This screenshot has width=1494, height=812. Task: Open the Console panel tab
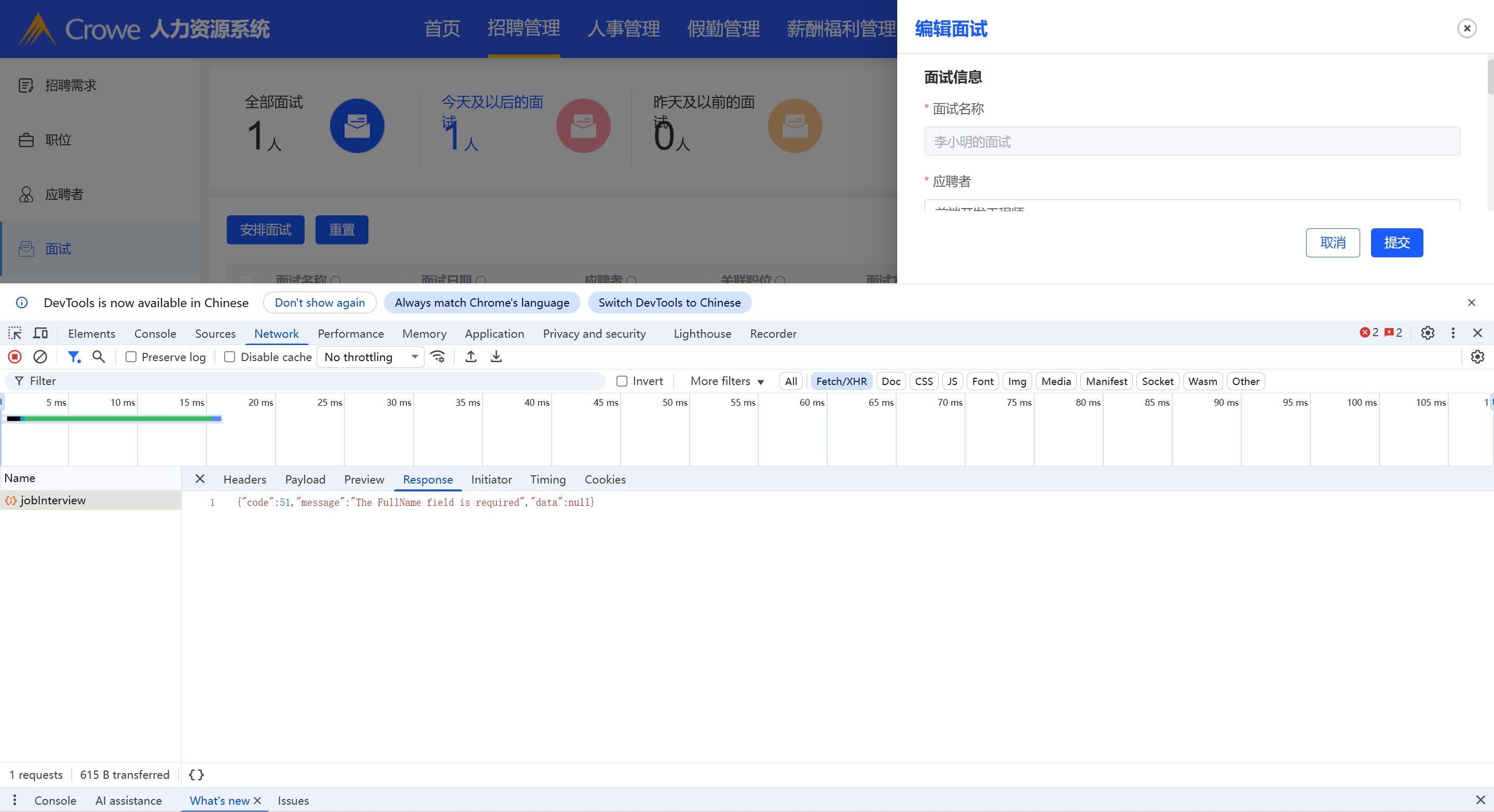click(x=155, y=334)
